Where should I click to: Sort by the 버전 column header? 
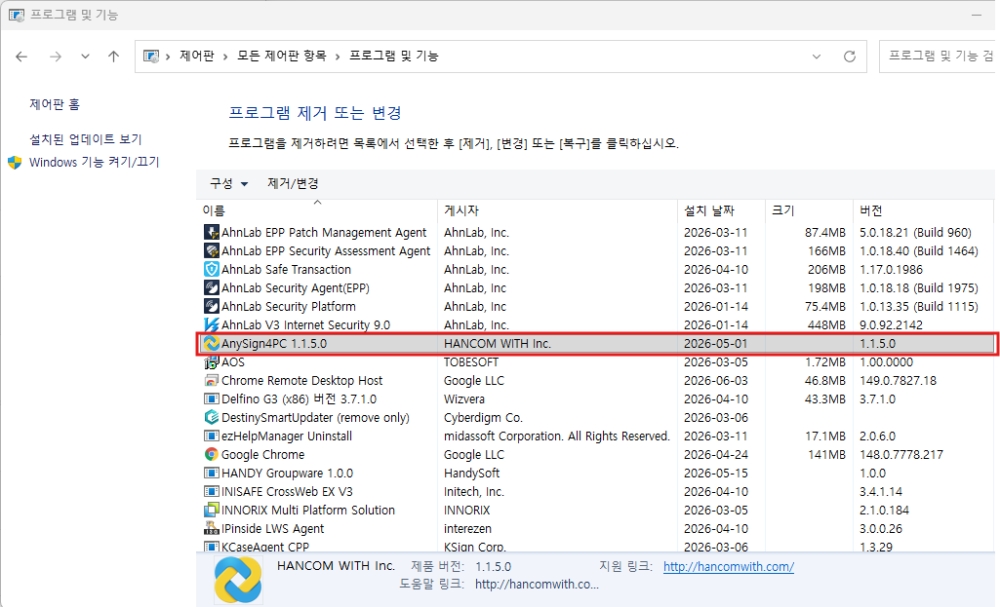pyautogui.click(x=923, y=210)
